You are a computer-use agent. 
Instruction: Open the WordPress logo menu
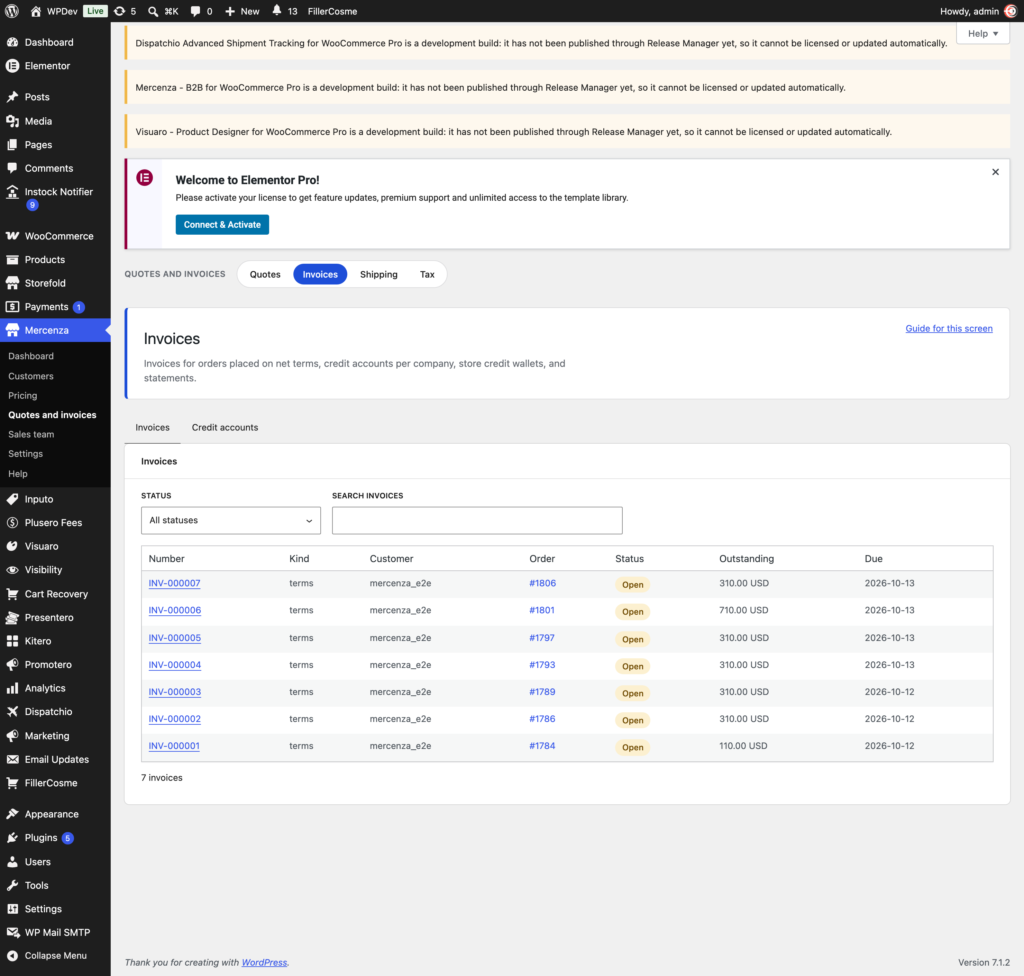tap(12, 11)
